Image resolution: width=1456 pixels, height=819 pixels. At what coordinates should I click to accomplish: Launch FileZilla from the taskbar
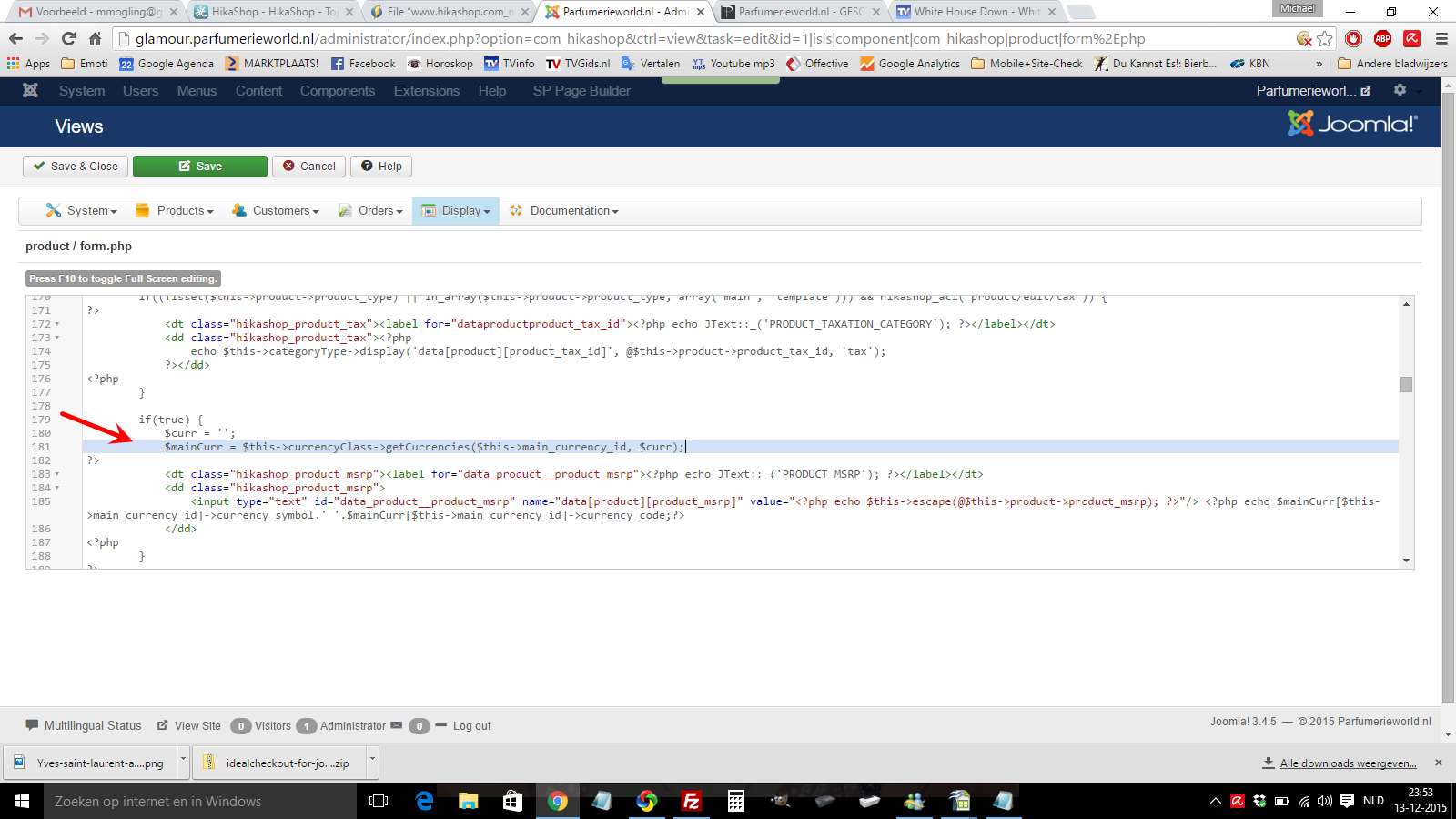tap(691, 801)
